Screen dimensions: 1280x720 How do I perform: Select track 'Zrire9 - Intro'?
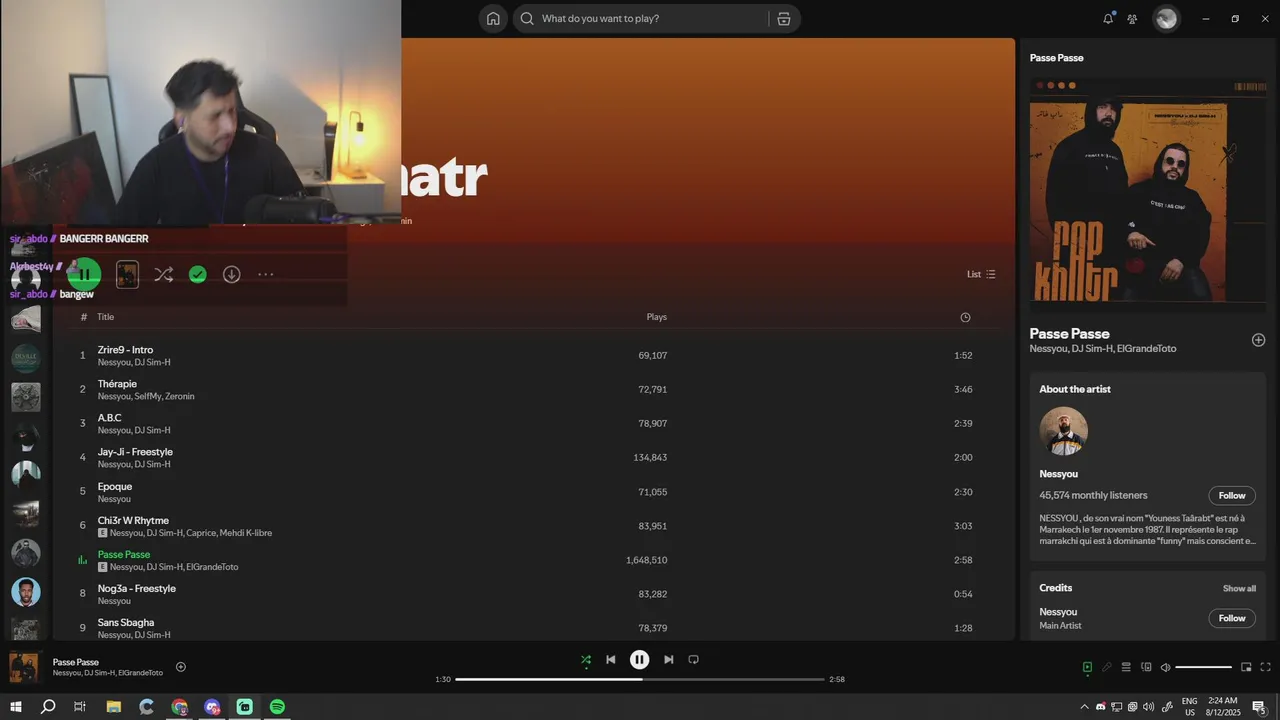[125, 350]
